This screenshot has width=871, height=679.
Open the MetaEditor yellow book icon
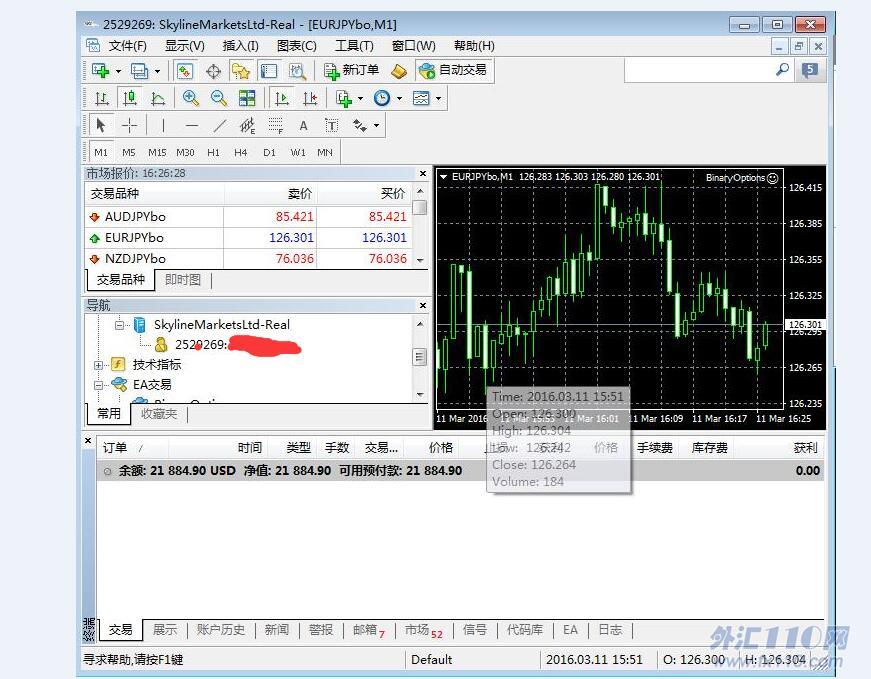(x=399, y=71)
